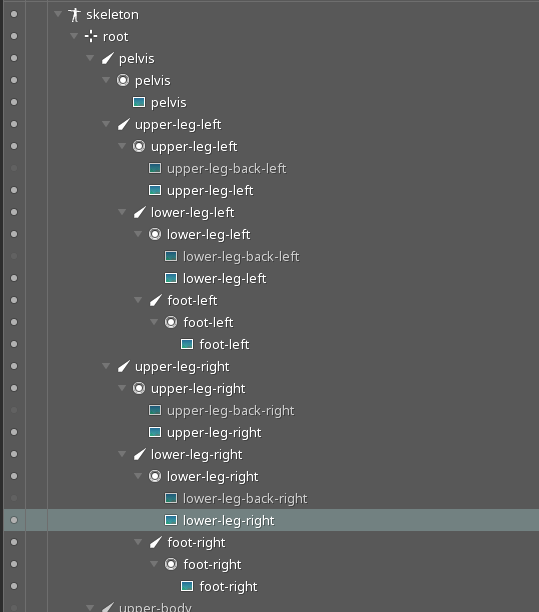Click the foot-left bone icon
This screenshot has height=612, width=539.
pos(155,300)
